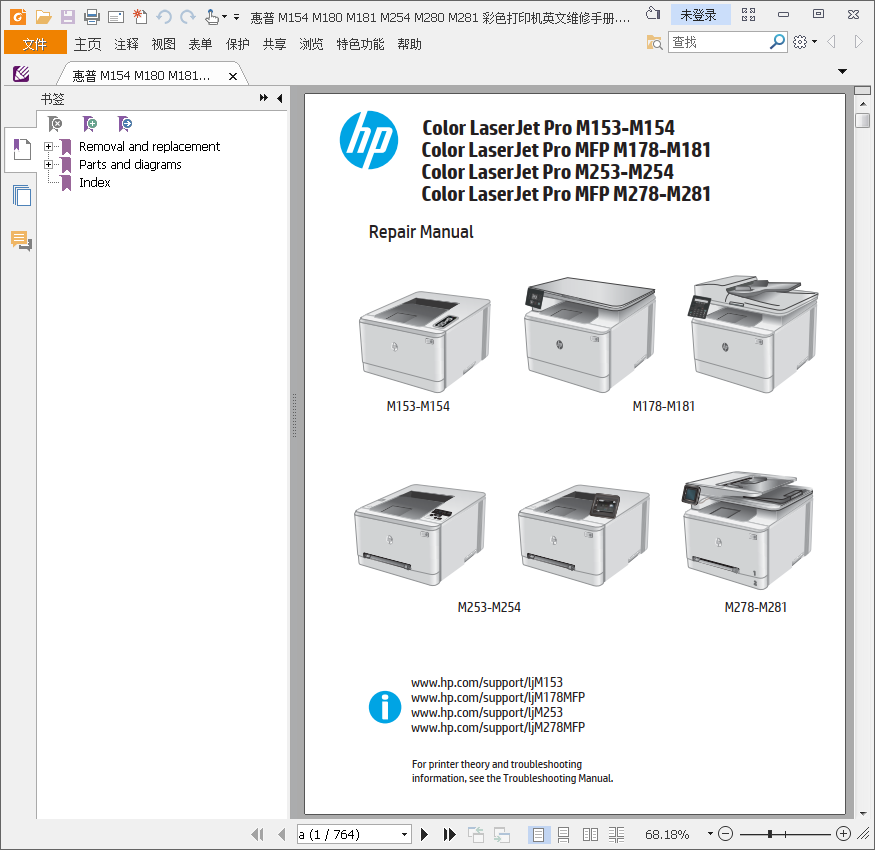Open the Pages thumbnail panel icon

pos(22,195)
